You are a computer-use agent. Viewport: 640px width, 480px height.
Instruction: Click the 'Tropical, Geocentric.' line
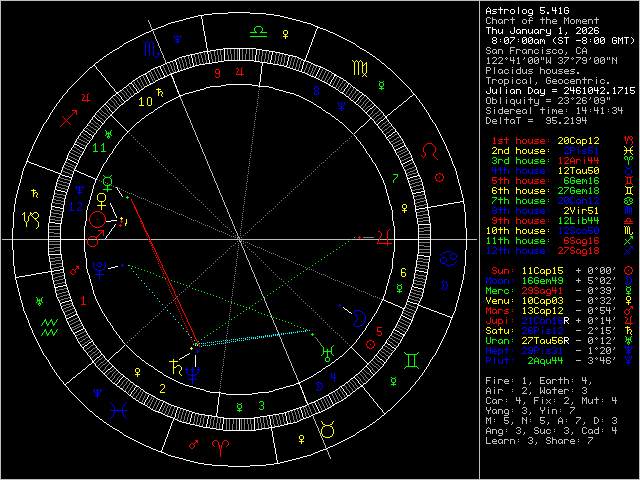[548, 81]
